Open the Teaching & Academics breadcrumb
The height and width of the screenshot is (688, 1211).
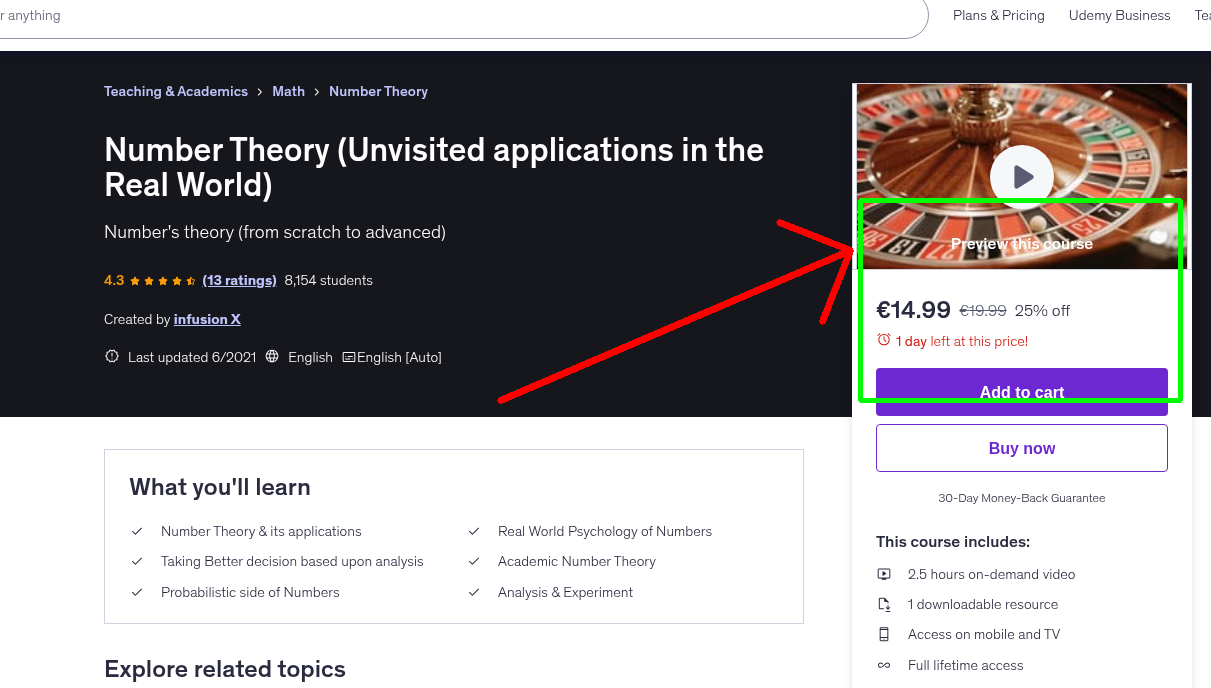click(176, 91)
